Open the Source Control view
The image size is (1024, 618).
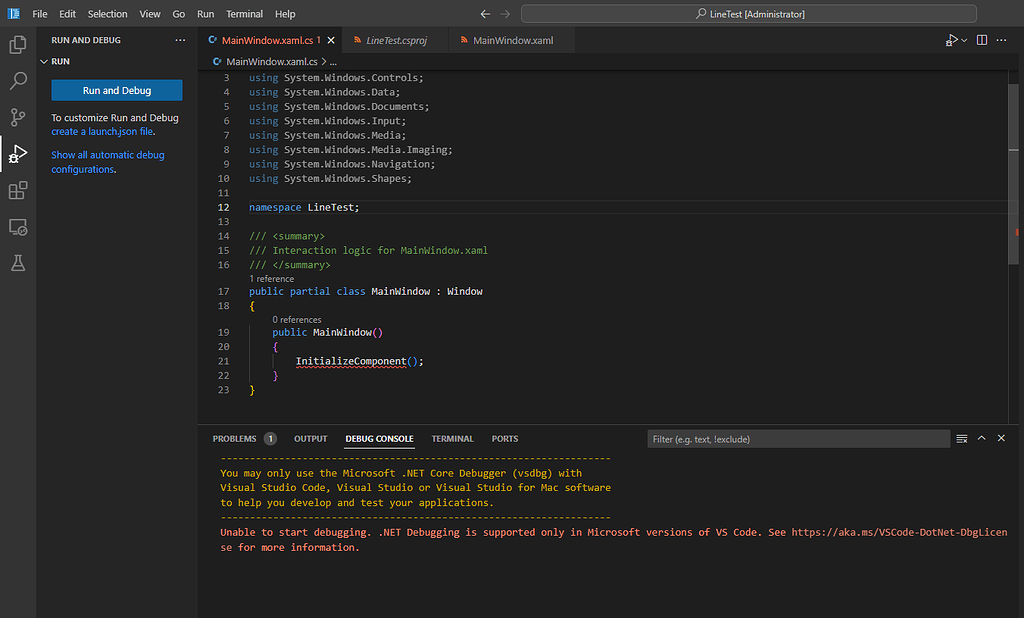click(17, 117)
